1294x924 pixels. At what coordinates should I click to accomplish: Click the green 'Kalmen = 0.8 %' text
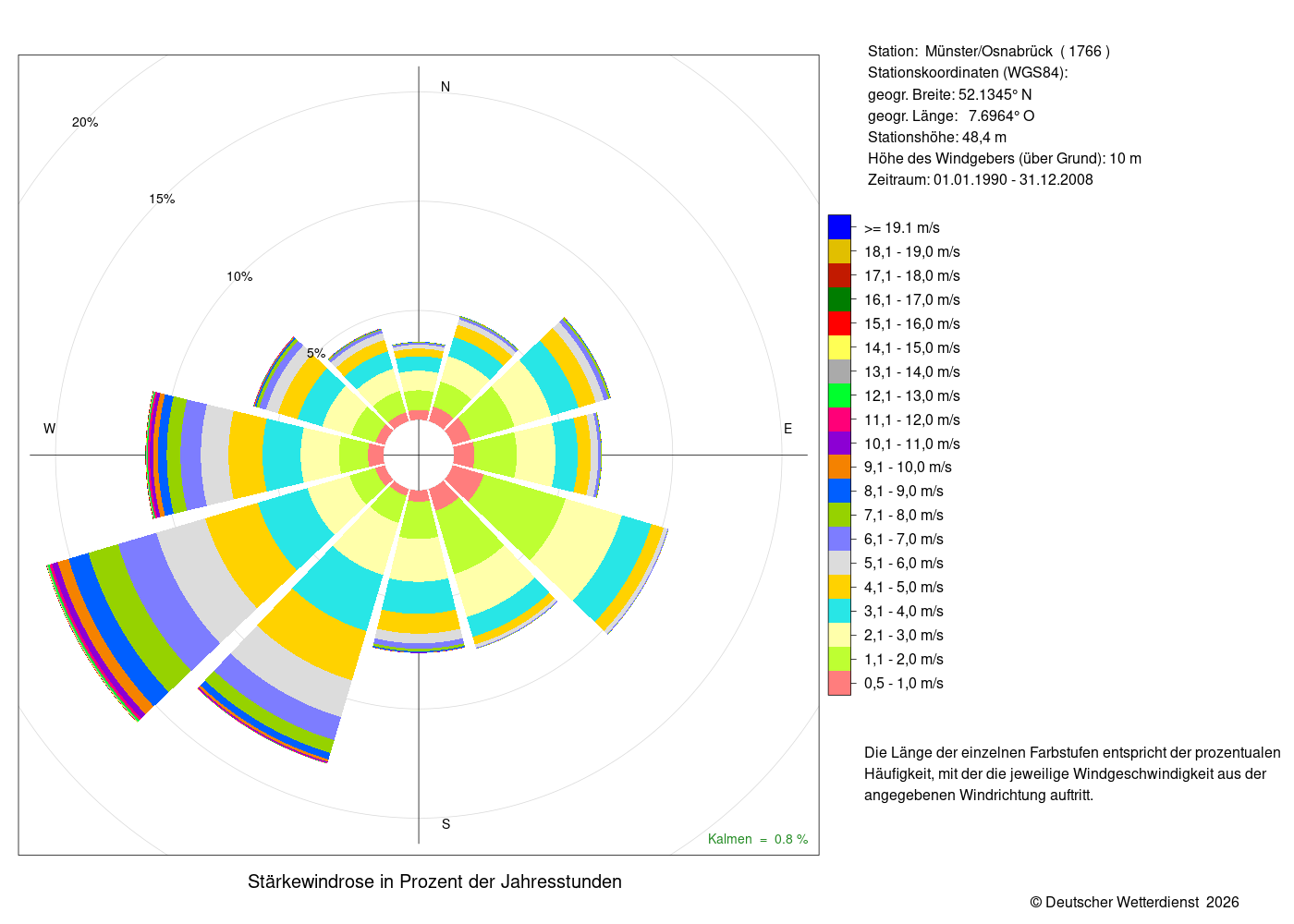click(758, 839)
